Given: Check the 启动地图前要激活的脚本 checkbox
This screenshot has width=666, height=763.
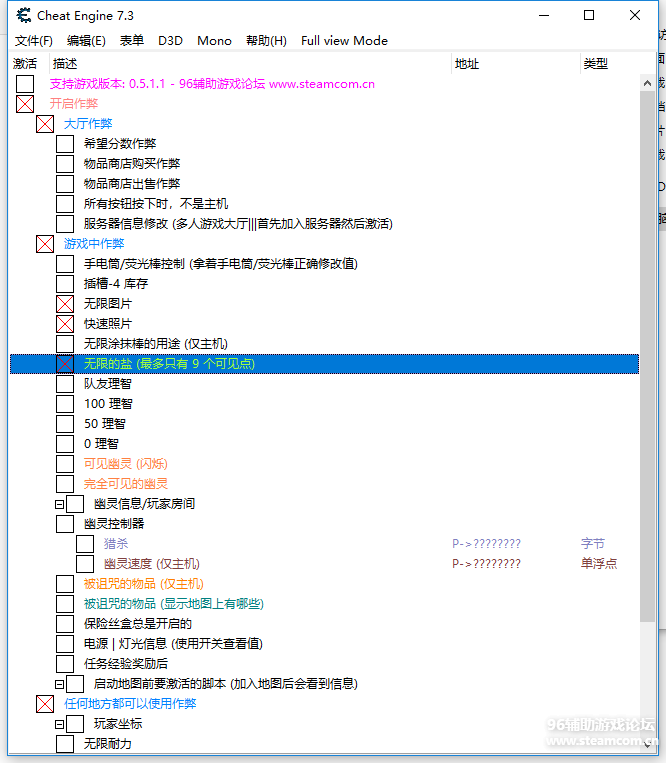Looking at the screenshot, I should 75,684.
